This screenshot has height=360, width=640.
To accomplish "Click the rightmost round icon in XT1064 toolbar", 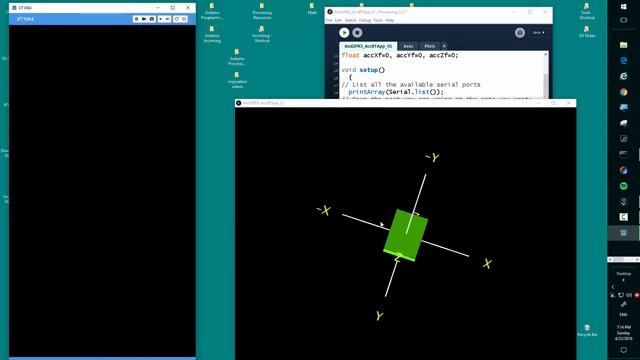I will tap(184, 19).
